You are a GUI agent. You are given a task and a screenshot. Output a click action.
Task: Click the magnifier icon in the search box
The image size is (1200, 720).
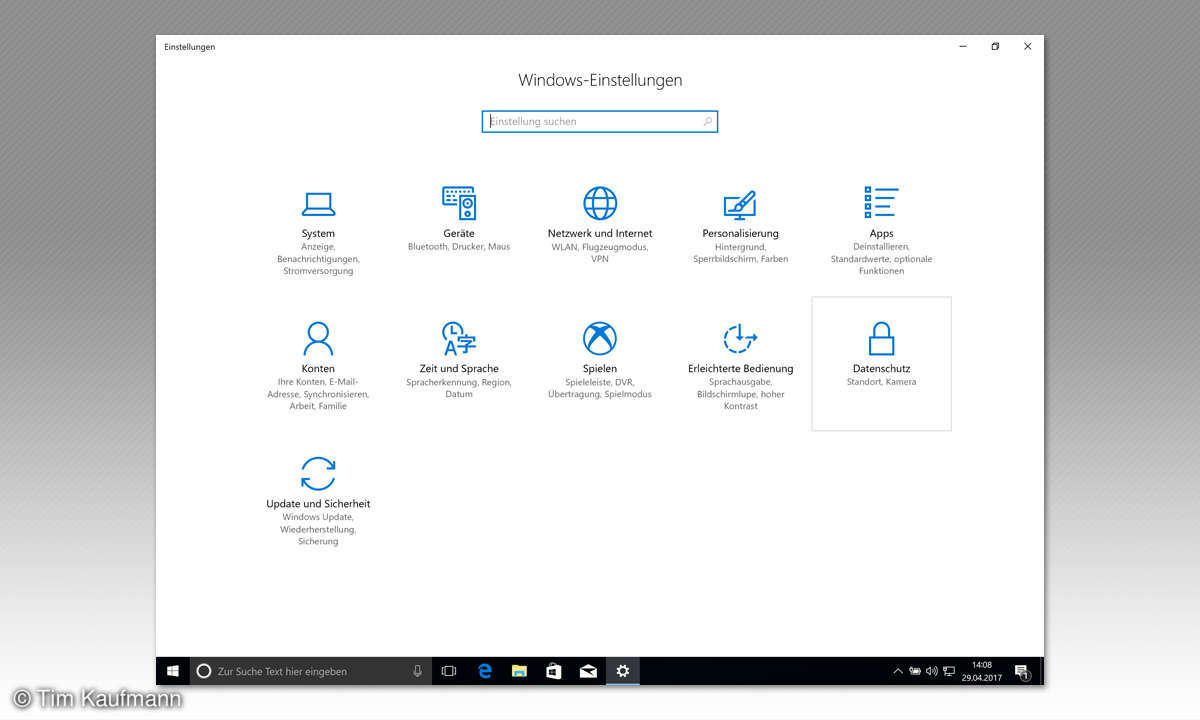pyautogui.click(x=707, y=122)
